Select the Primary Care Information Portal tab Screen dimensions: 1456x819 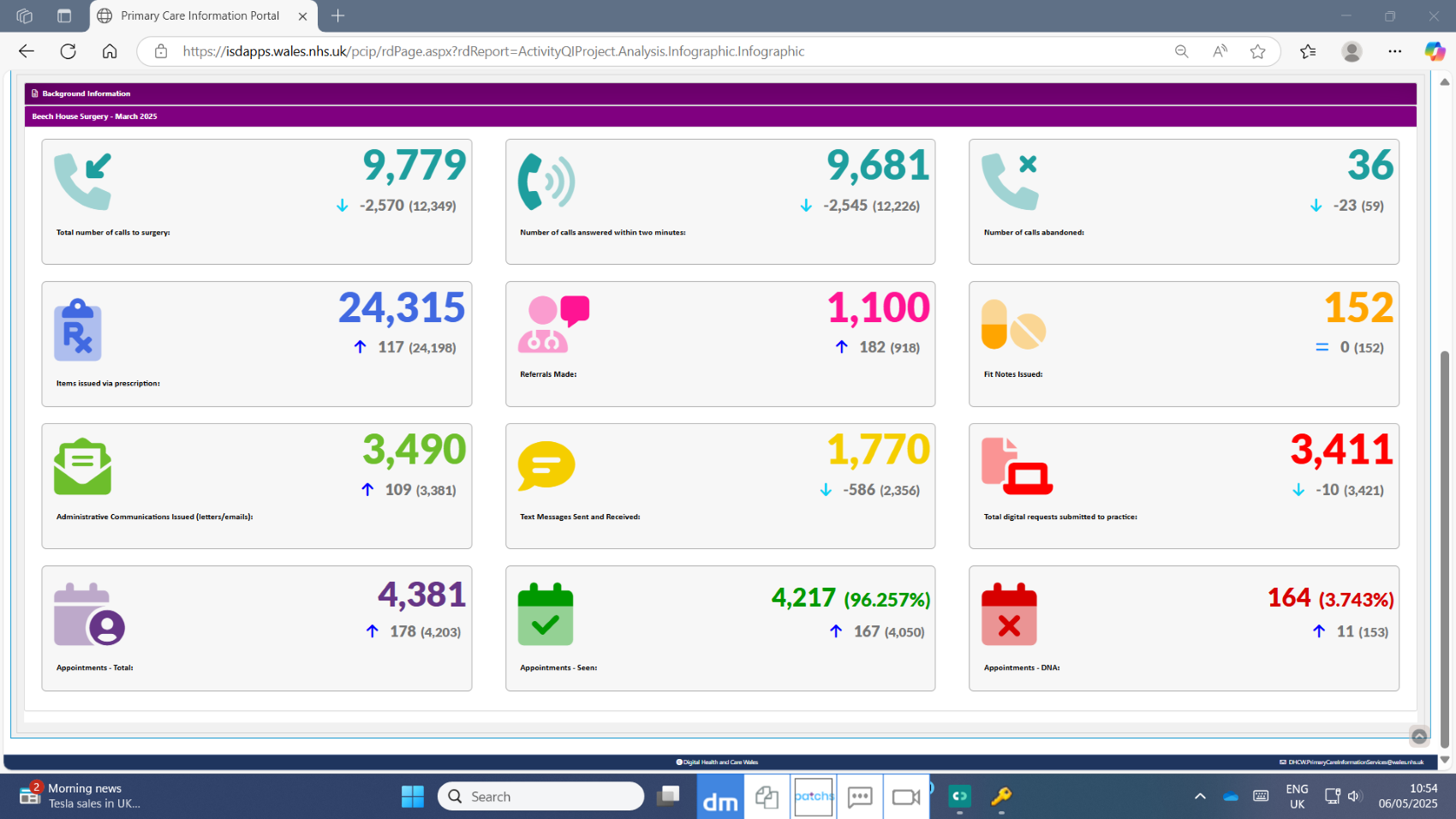[200, 15]
